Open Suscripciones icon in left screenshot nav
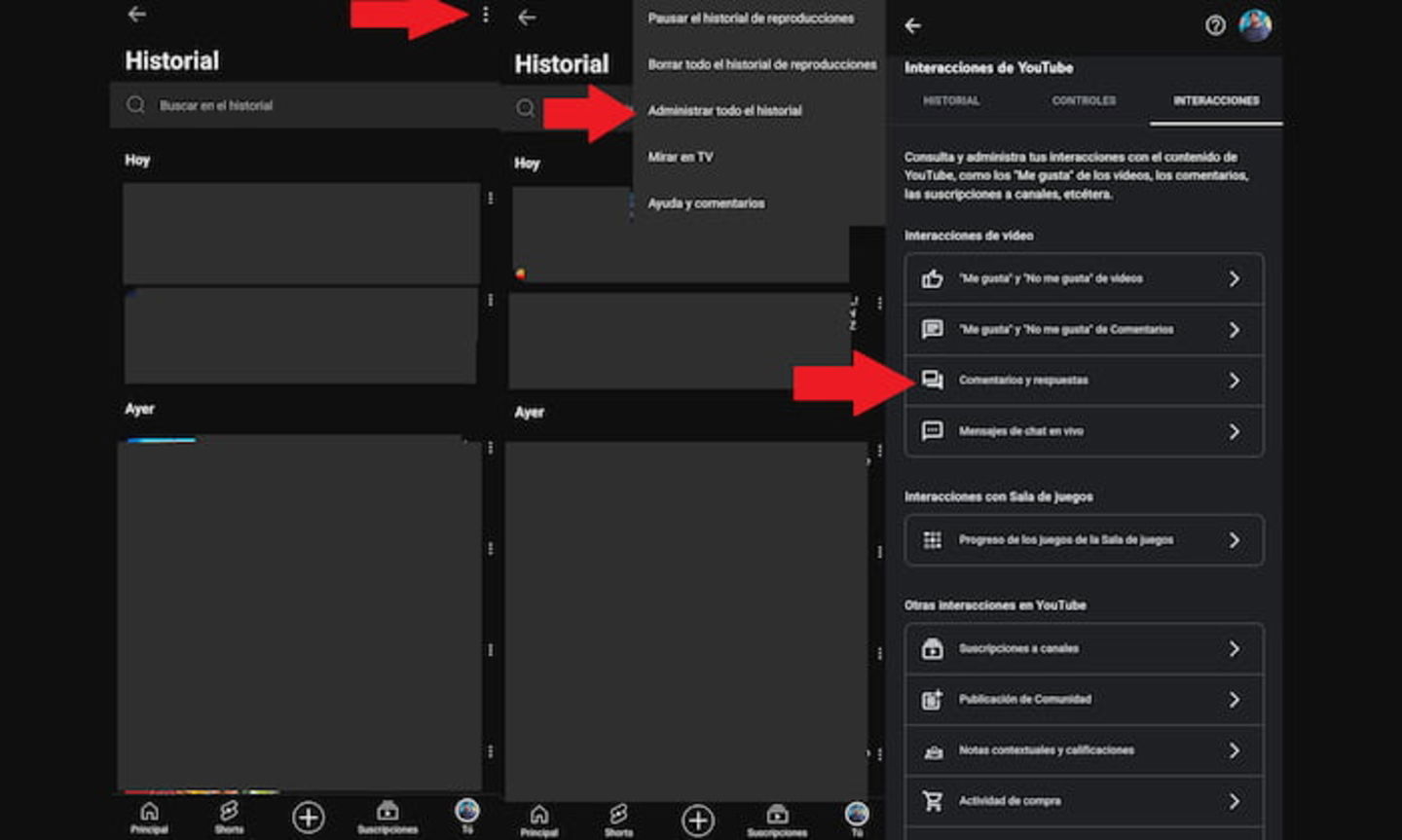The image size is (1402, 840). tap(387, 811)
